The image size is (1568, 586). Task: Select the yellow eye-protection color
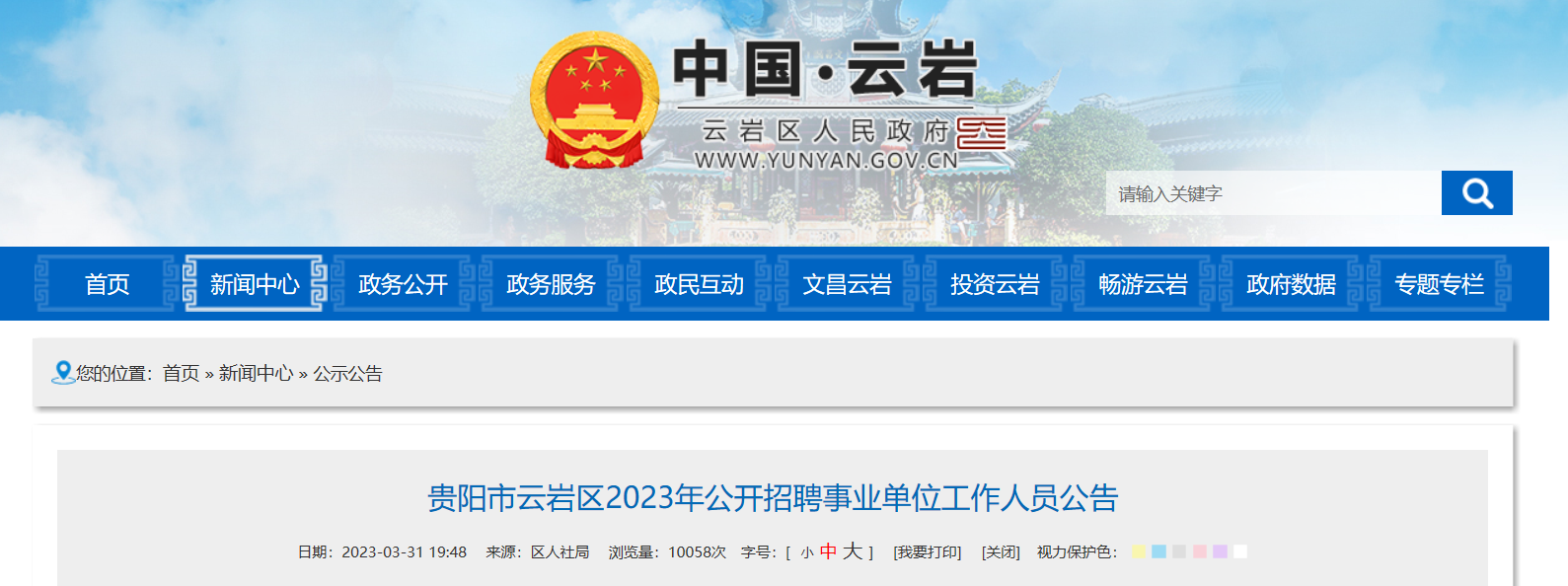(x=1139, y=551)
